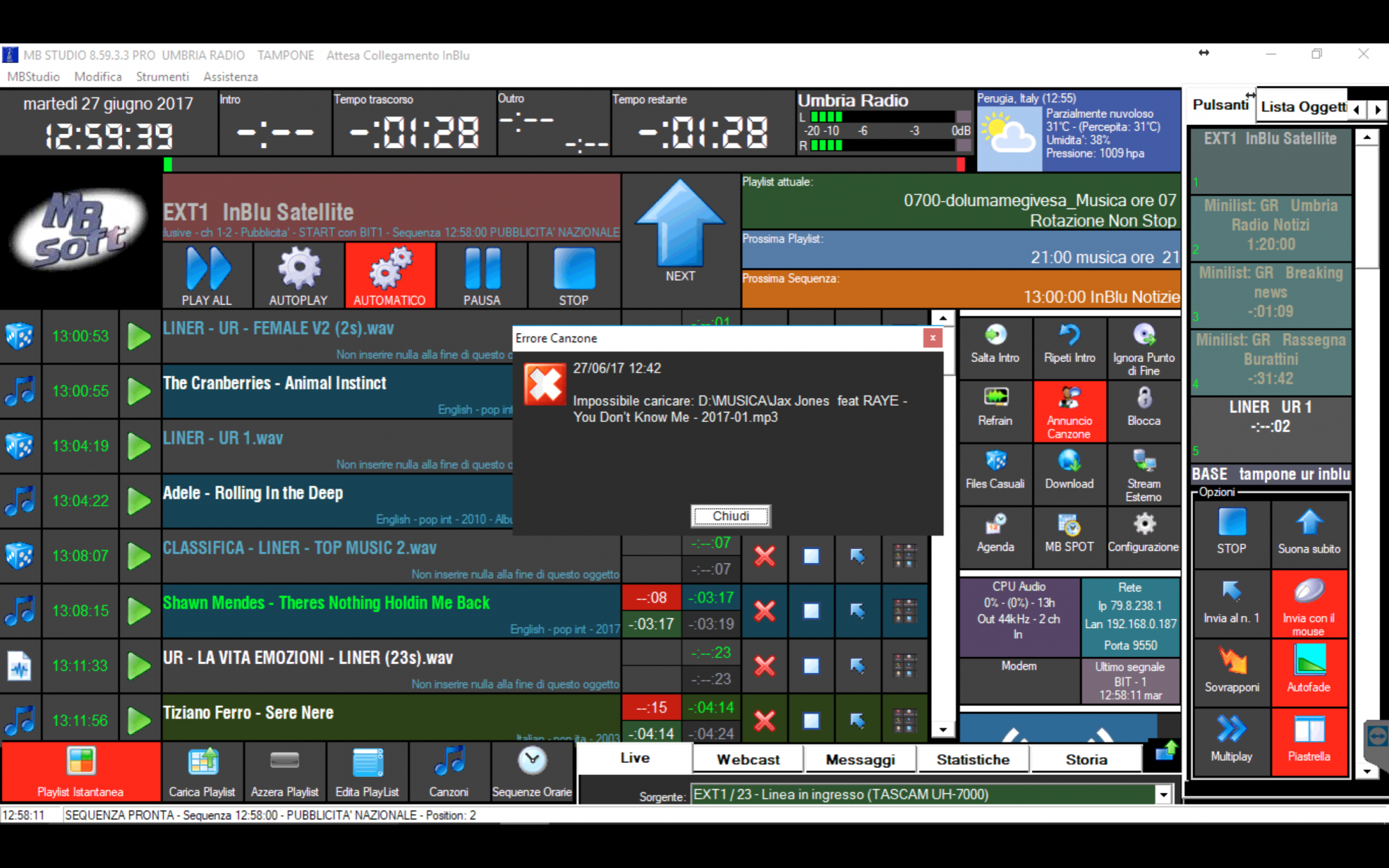Click the big NEXT arrow button
1389x868 pixels.
coord(680,224)
